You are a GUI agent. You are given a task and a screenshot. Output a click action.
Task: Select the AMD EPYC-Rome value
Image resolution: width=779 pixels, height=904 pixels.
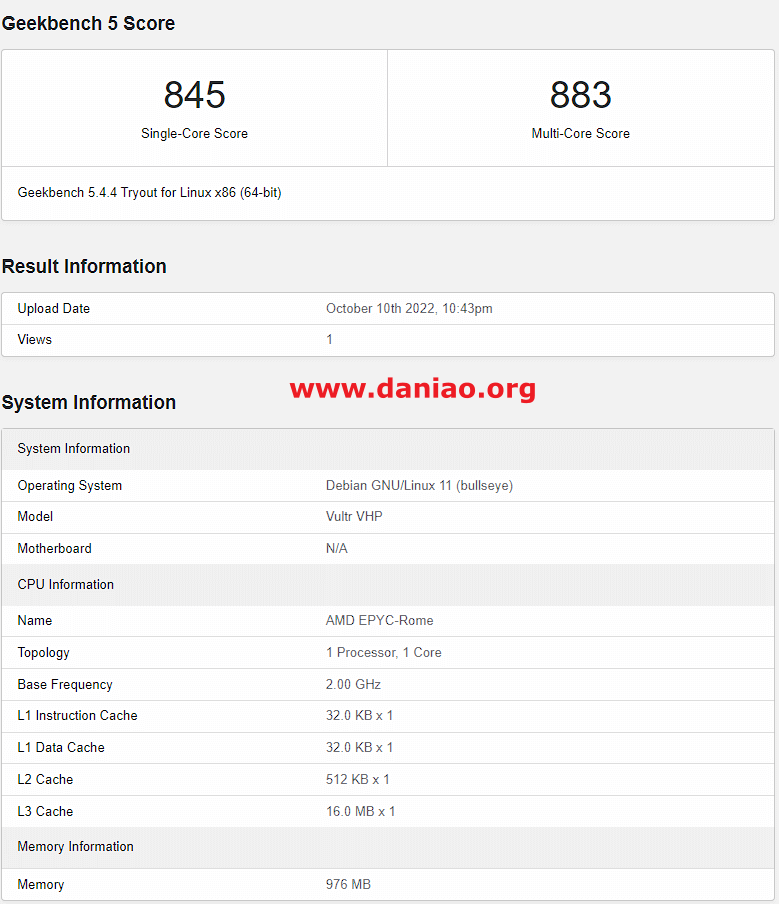pos(379,620)
